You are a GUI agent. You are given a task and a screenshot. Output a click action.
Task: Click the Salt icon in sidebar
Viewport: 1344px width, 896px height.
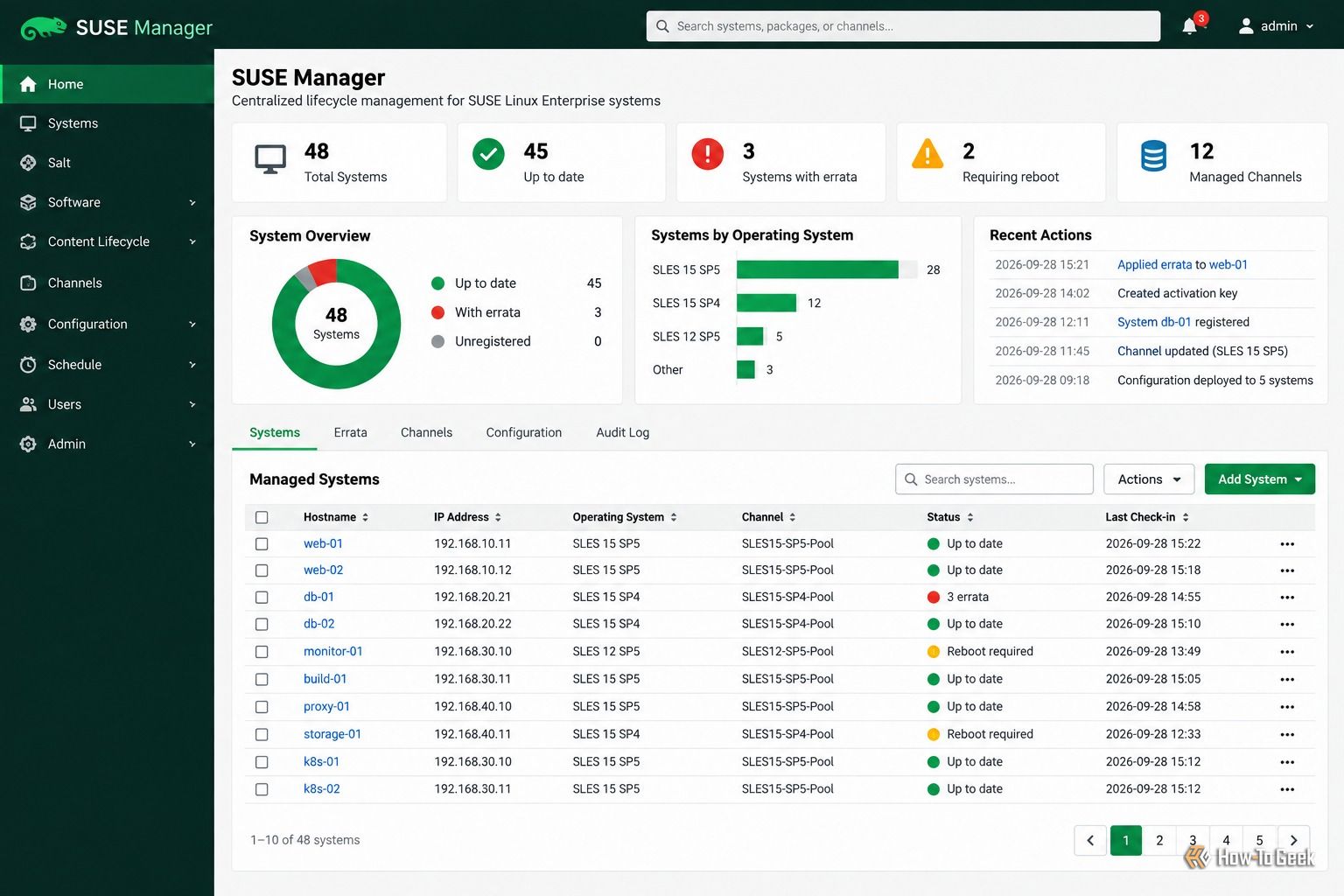click(28, 163)
